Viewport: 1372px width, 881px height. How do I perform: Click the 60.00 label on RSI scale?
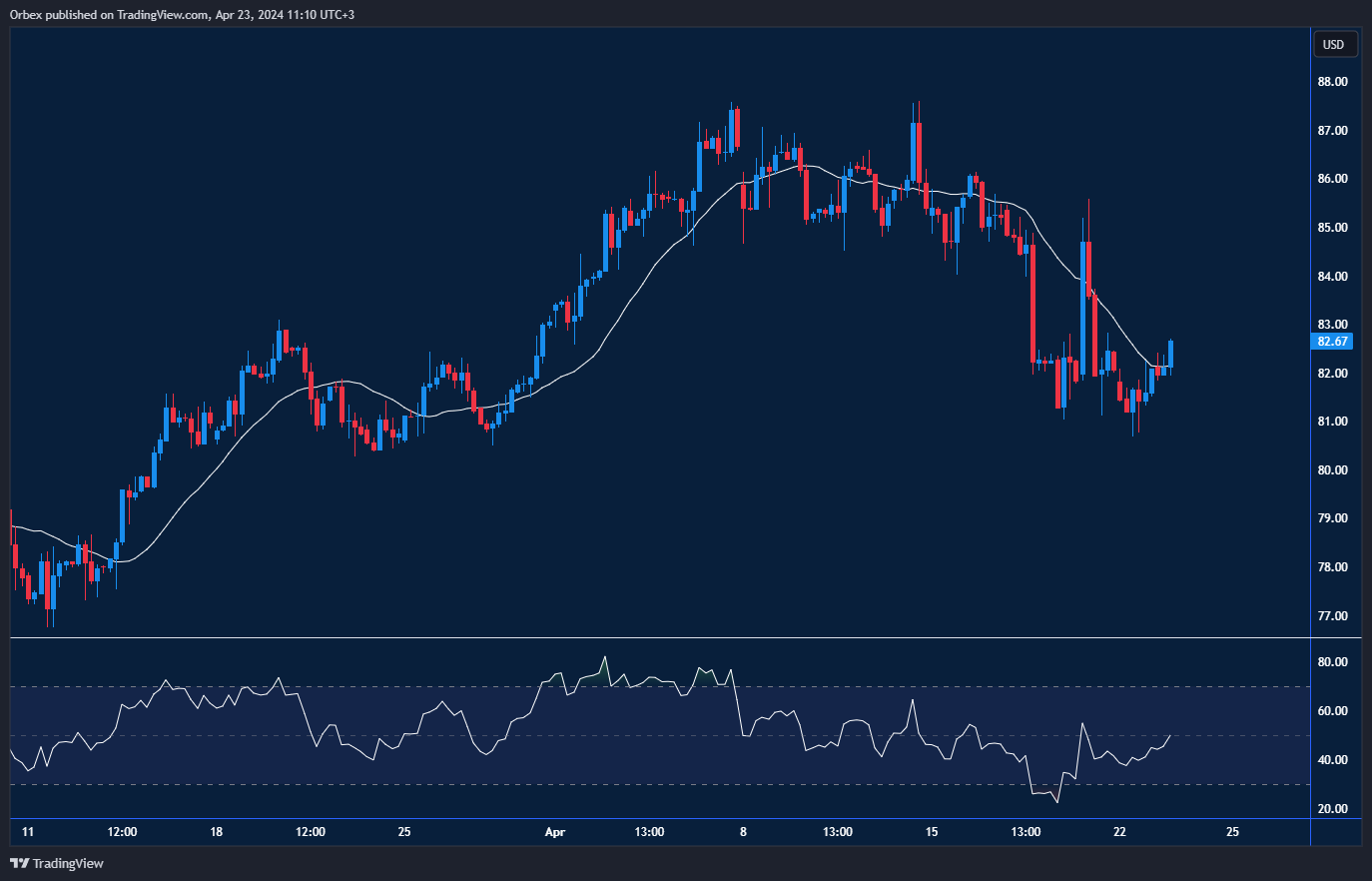point(1332,711)
